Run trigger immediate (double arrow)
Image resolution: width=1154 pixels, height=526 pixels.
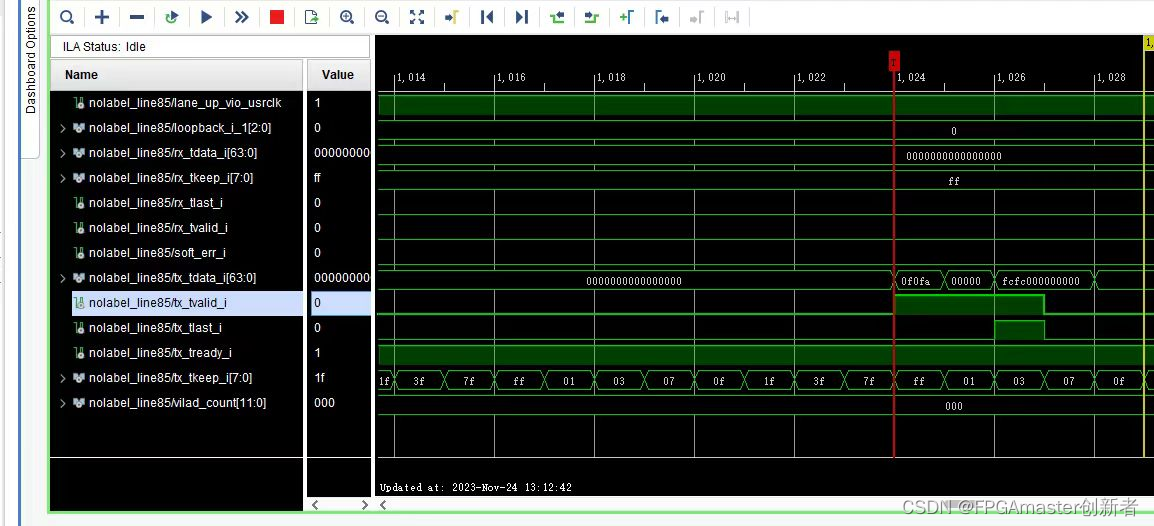coord(241,17)
